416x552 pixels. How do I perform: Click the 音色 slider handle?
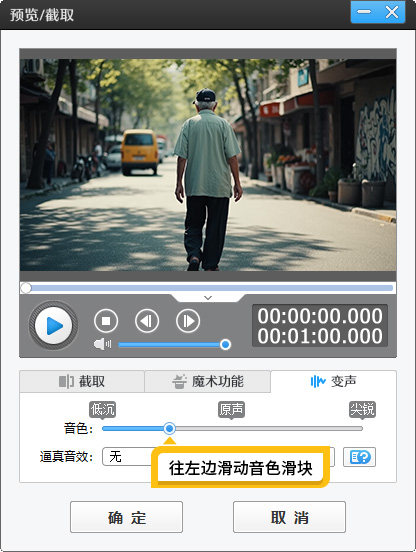(x=169, y=428)
